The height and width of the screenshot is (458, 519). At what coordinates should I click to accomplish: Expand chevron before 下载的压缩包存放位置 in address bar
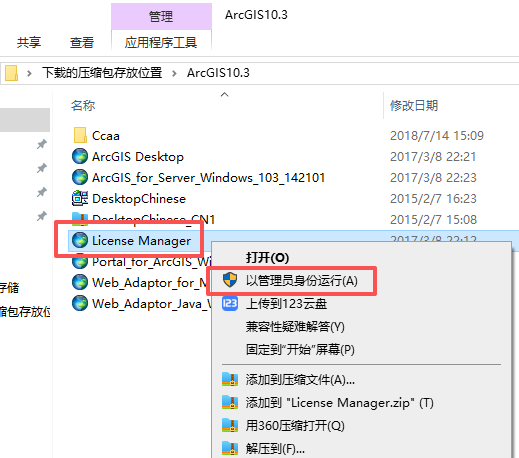click(29, 73)
